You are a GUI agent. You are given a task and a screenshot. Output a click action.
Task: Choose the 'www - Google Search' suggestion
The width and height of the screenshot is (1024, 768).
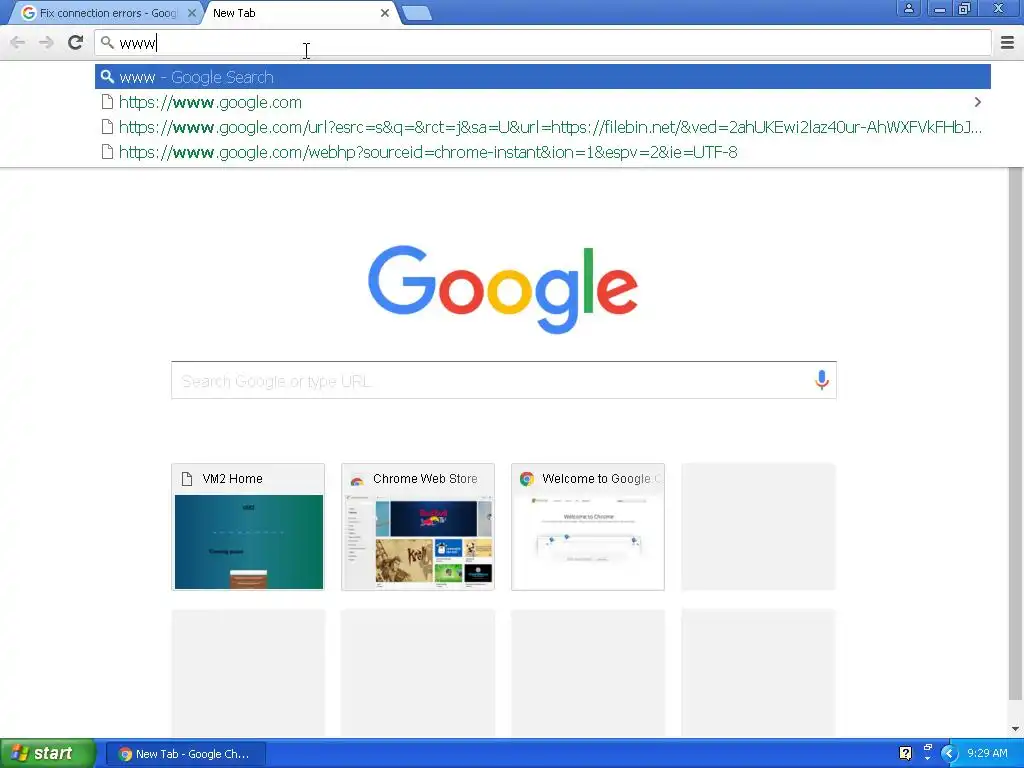click(x=543, y=77)
